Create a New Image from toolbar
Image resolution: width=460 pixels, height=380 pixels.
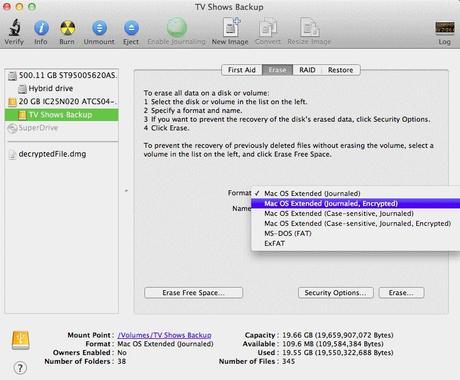231,27
